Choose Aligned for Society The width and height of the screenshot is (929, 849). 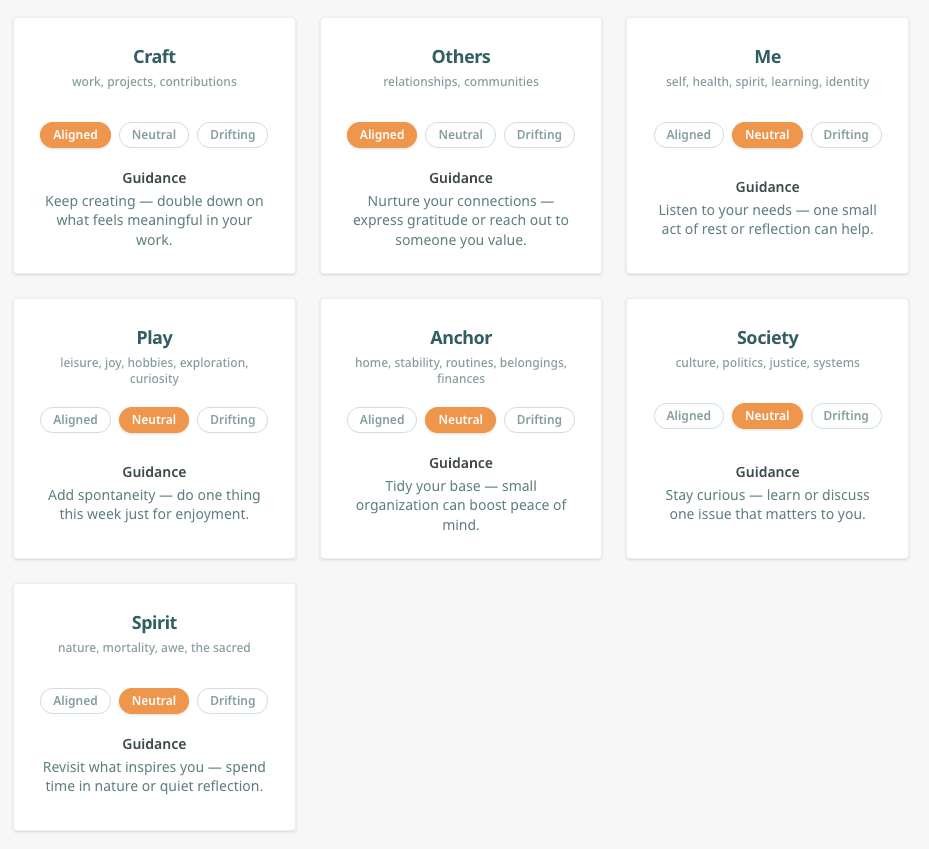tap(688, 416)
